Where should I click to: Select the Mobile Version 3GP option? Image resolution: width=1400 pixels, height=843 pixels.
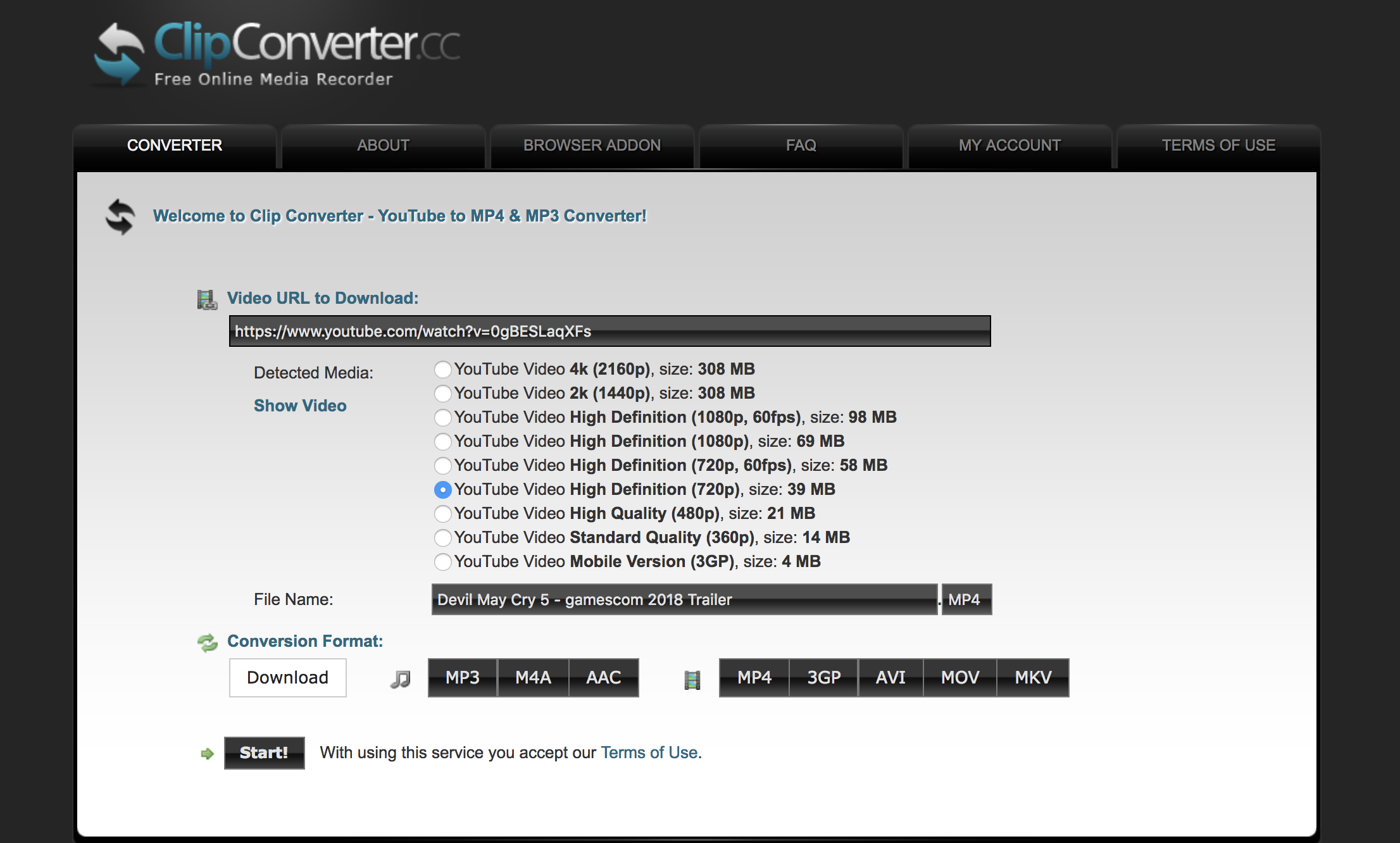pos(443,562)
